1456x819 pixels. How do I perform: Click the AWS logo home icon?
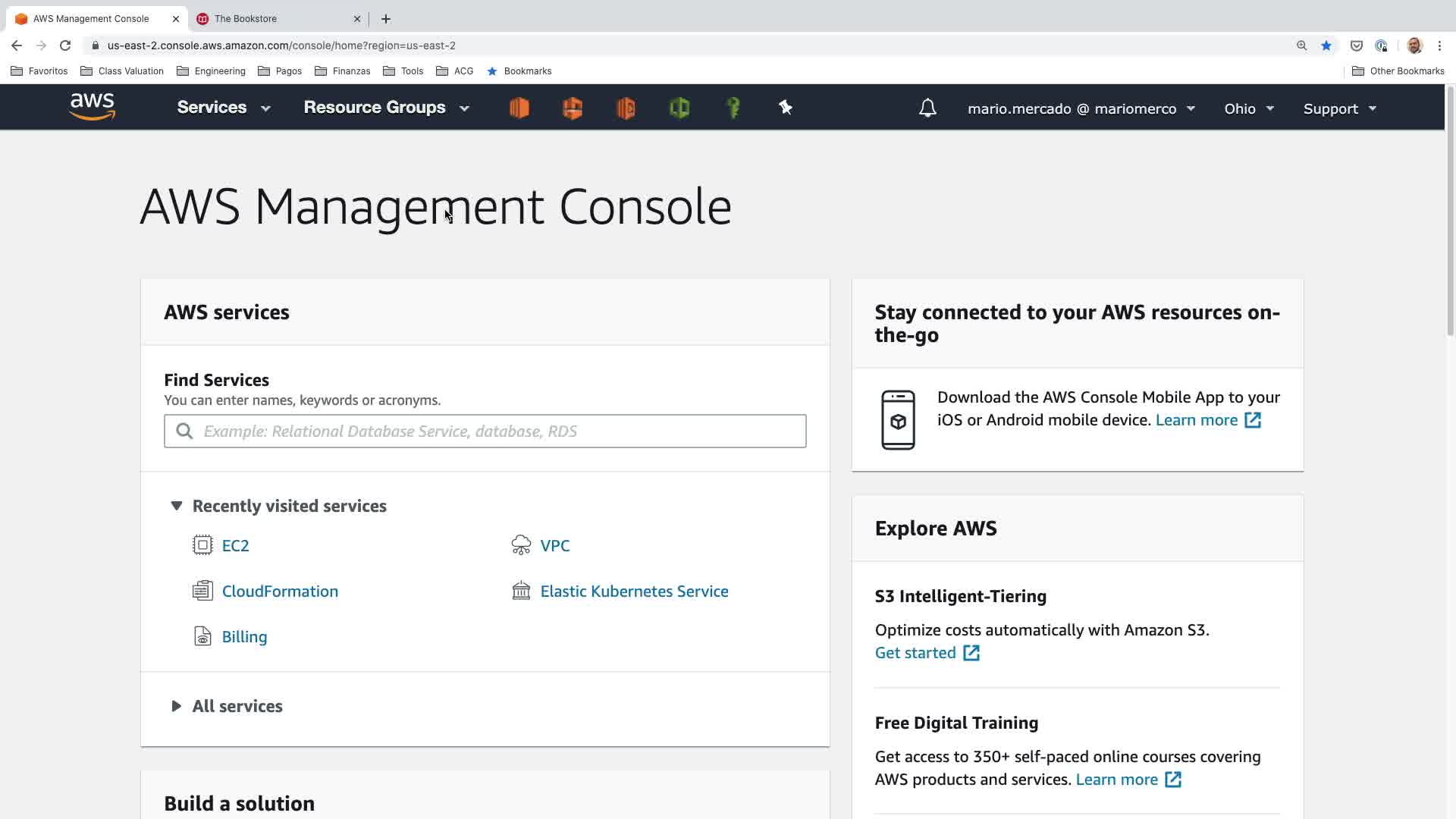coord(93,107)
